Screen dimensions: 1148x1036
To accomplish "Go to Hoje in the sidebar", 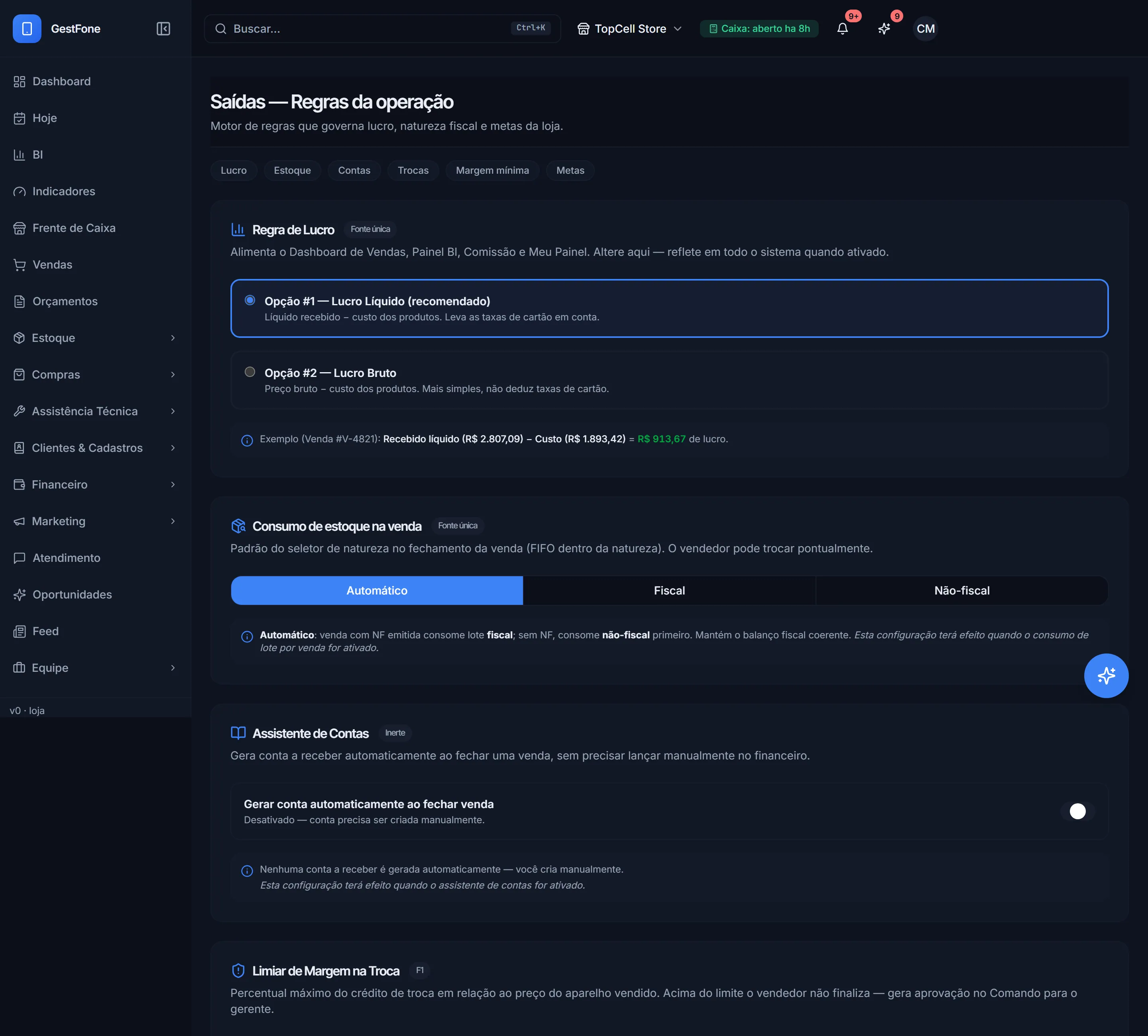I will (95, 118).
